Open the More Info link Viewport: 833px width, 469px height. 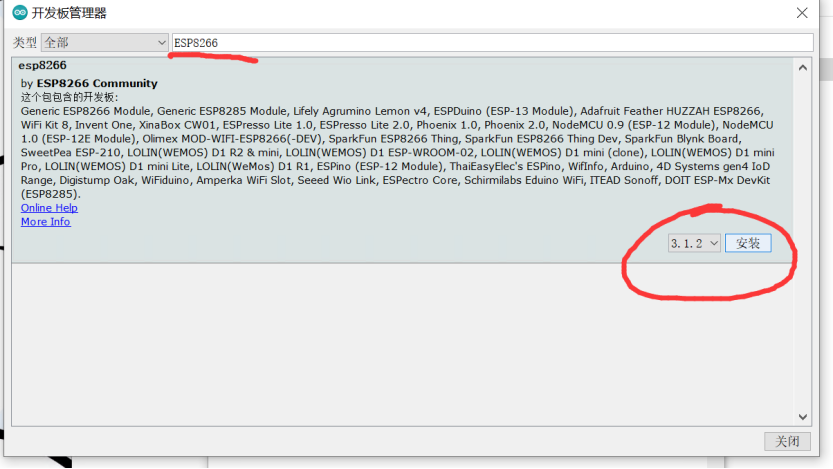[46, 221]
